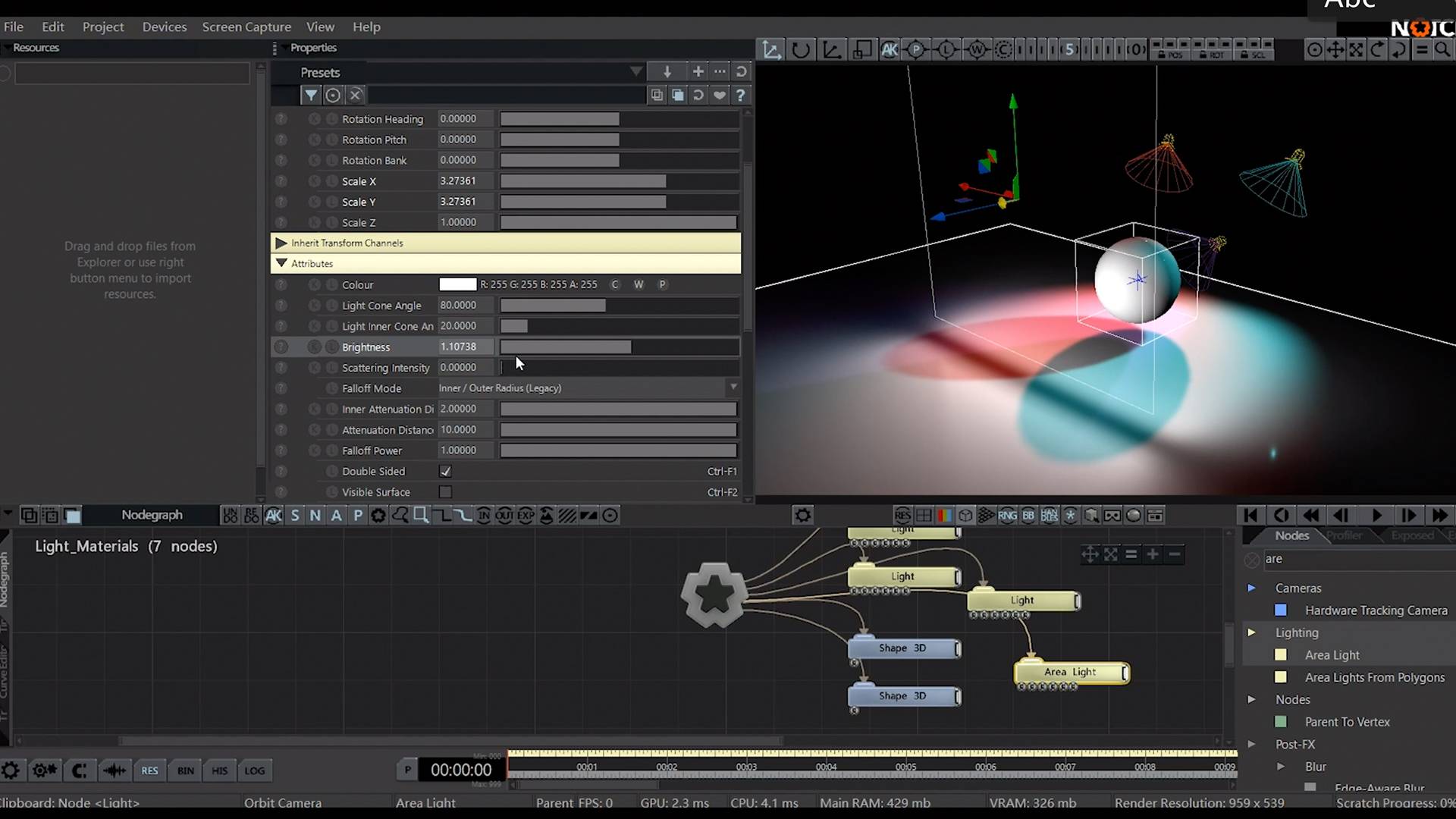1456x819 pixels.
Task: Open the Presets dropdown arrow
Action: coord(635,72)
